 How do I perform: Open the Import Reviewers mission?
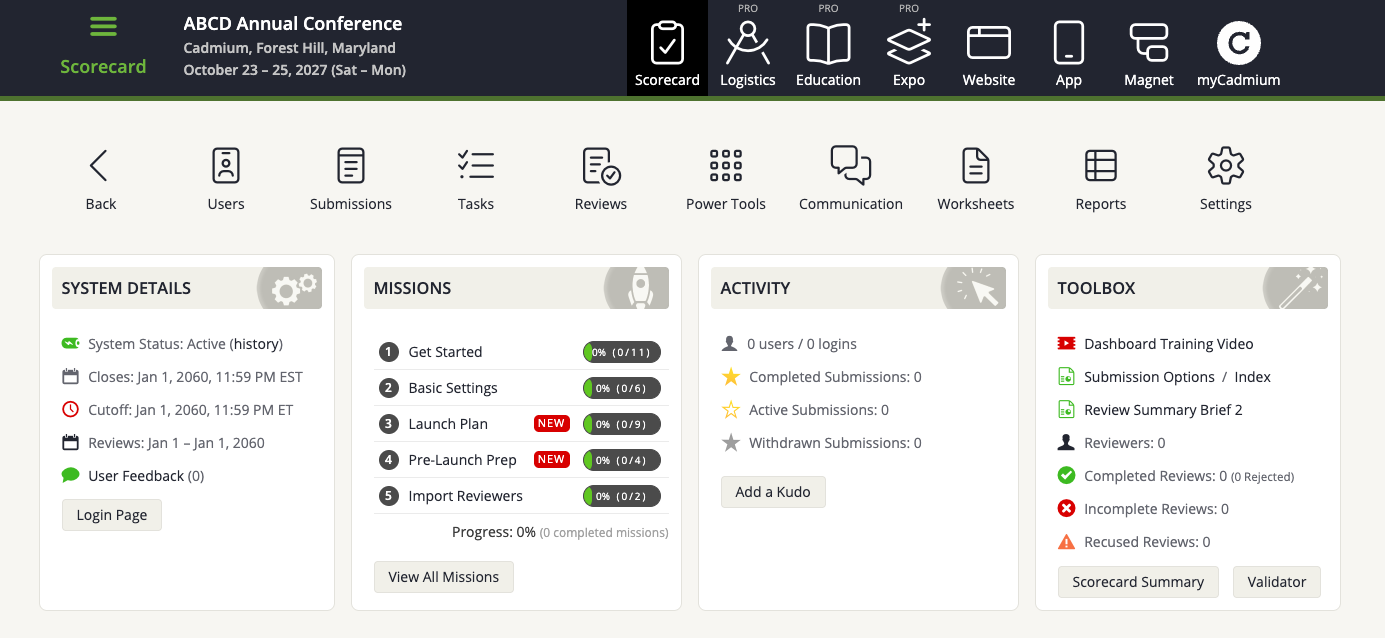[x=465, y=496]
